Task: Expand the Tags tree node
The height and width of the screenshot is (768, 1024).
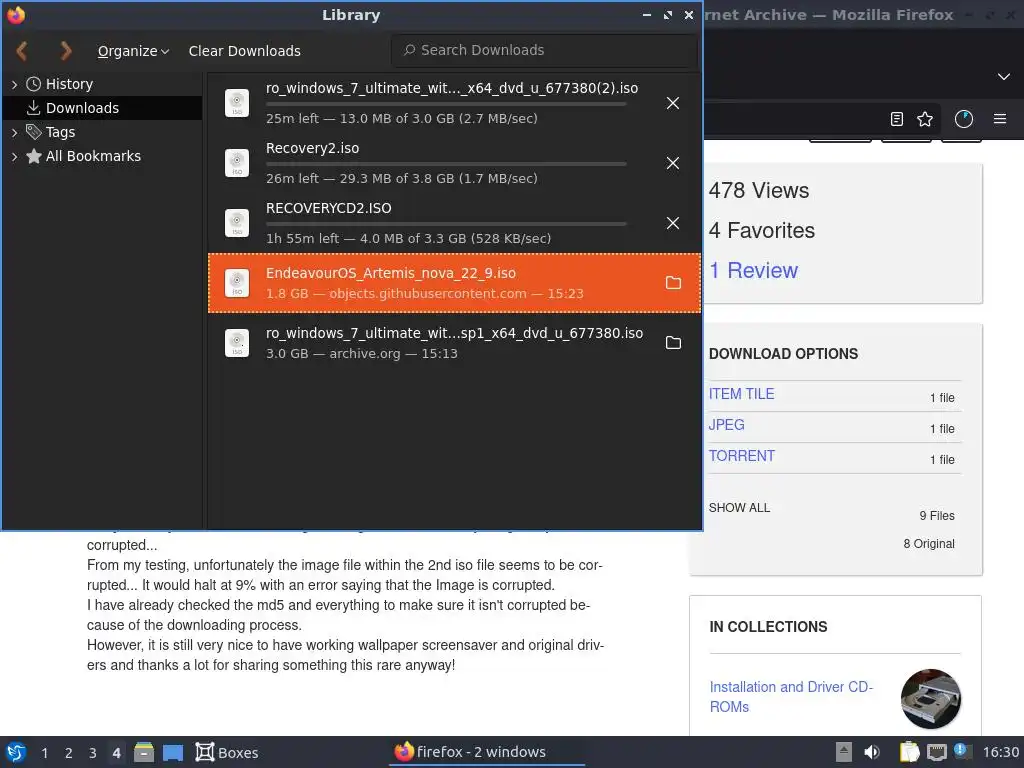Action: point(14,132)
